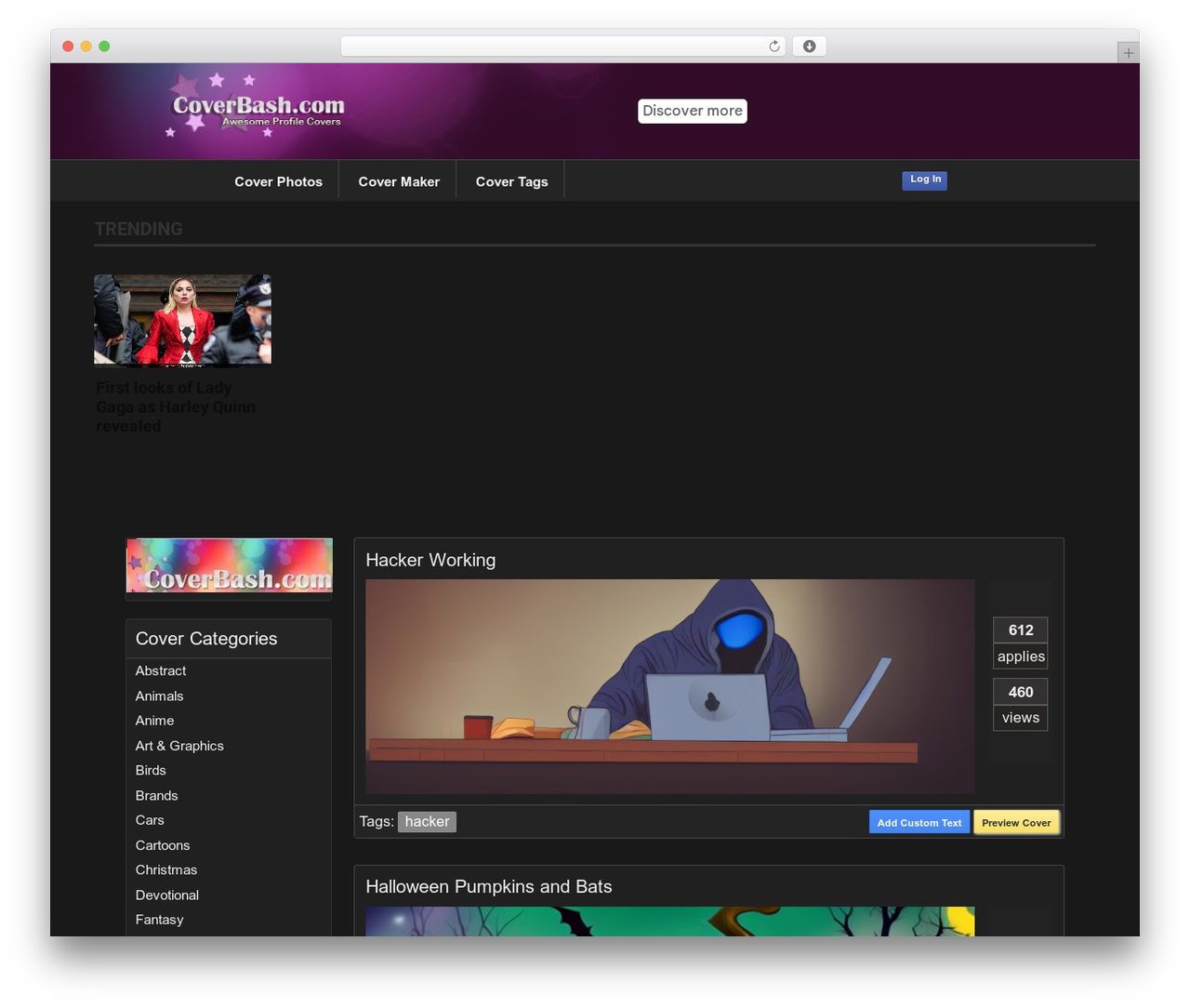Open the Lady Gaga Harley Quinn headline
Screen dimensions: 1190x1008
(176, 406)
